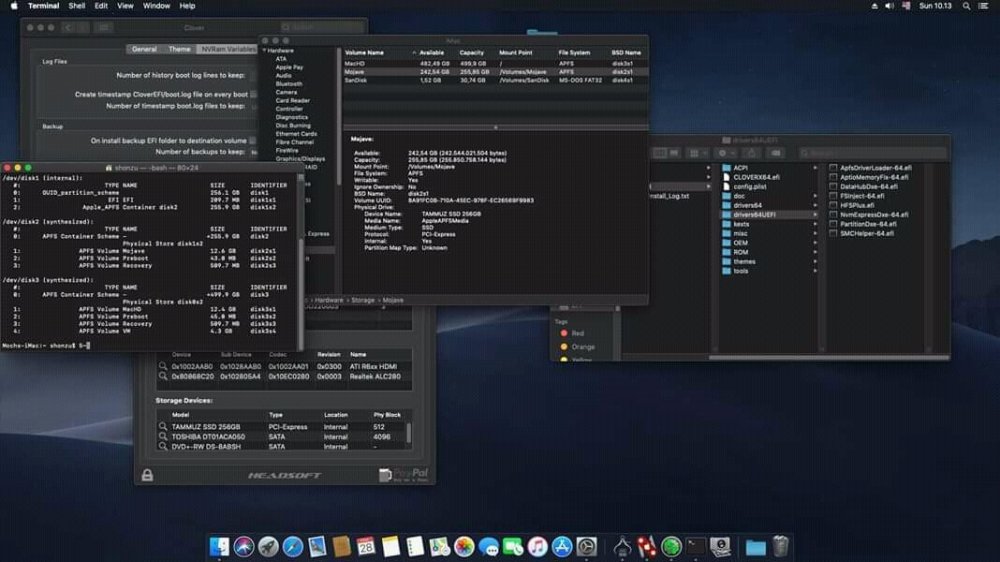Open Finder from the Dock
This screenshot has height=562, width=1000.
point(219,547)
